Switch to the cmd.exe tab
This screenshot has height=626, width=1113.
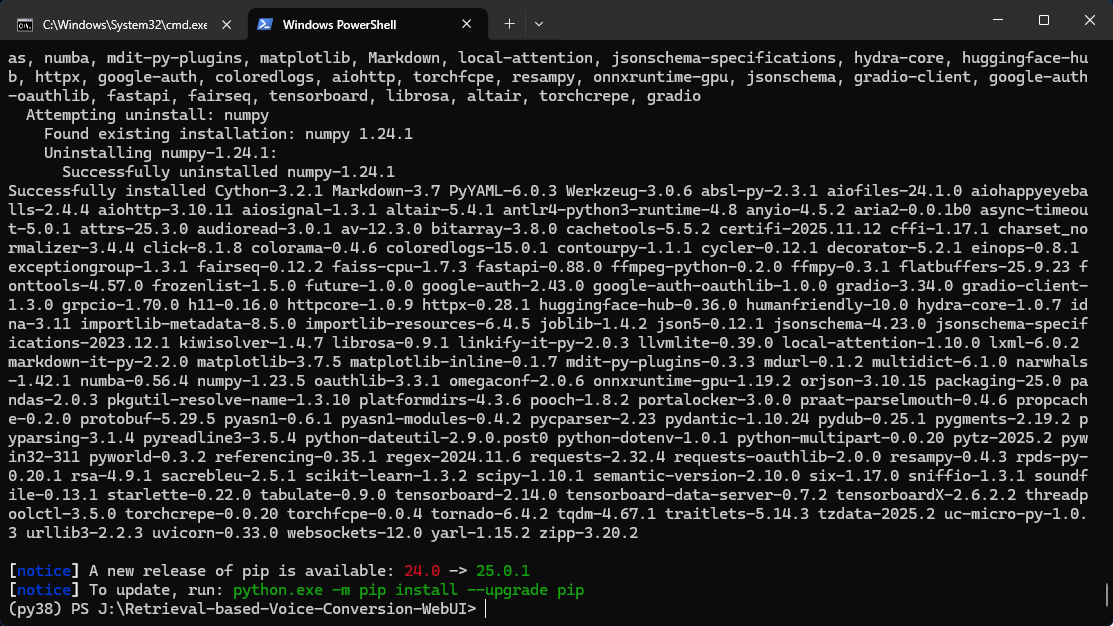coord(124,24)
